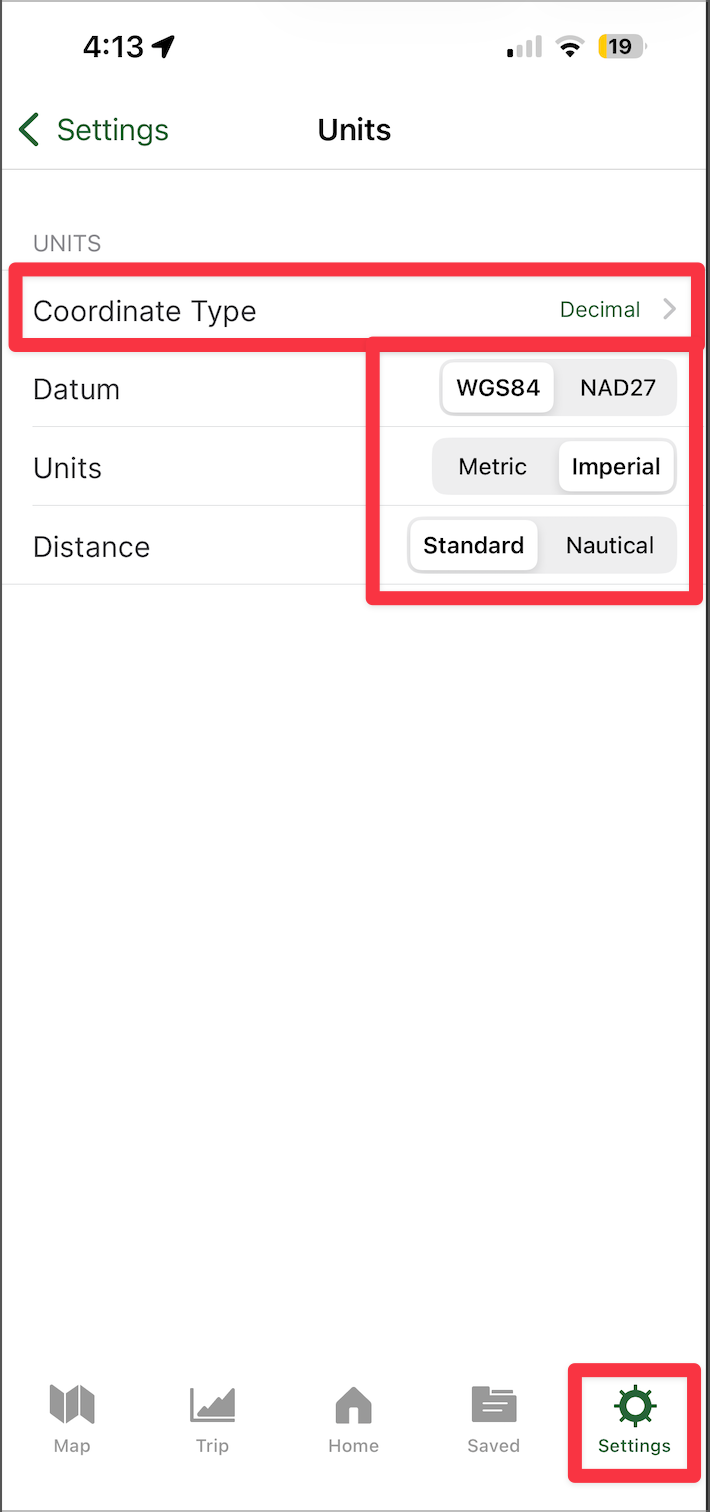This screenshot has width=710, height=1512.
Task: Go to the Home house icon
Action: (x=353, y=1404)
